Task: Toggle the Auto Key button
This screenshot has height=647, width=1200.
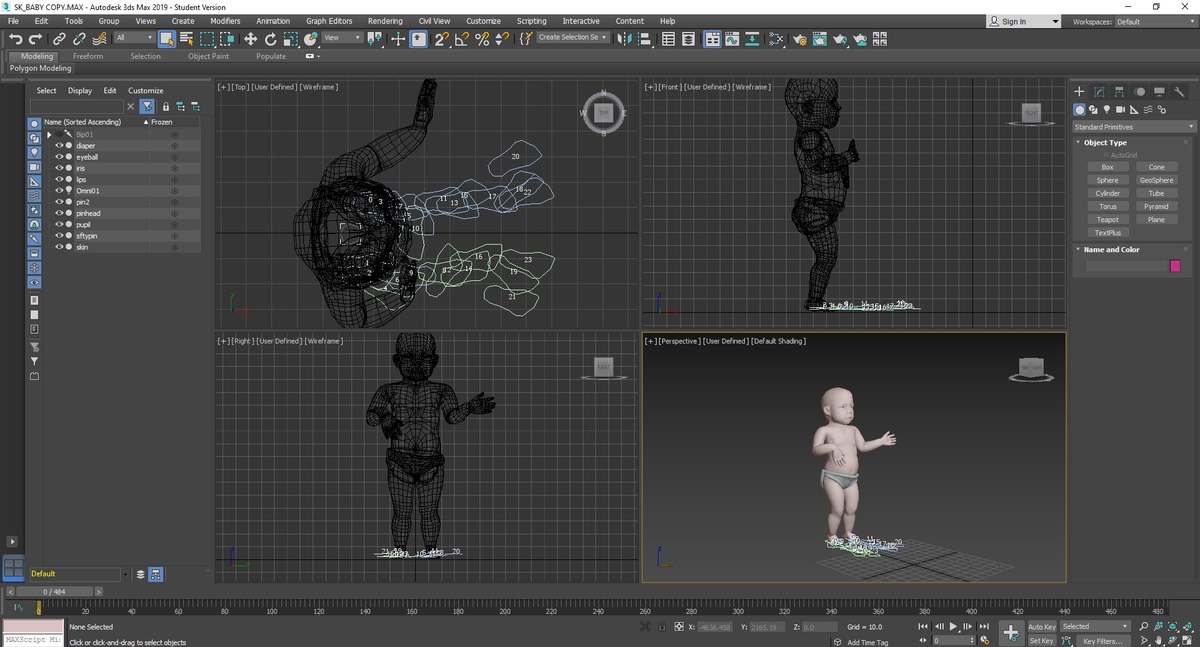Action: pos(1041,627)
